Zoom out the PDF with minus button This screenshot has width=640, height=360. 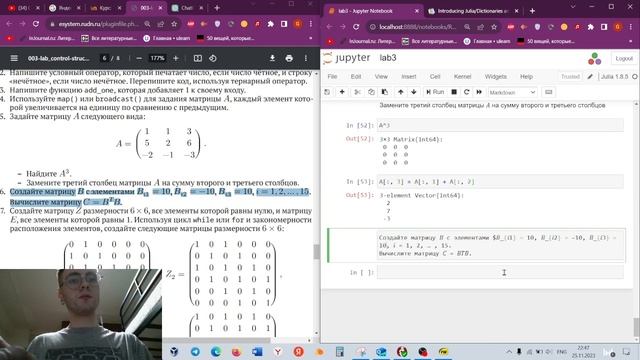click(x=139, y=58)
